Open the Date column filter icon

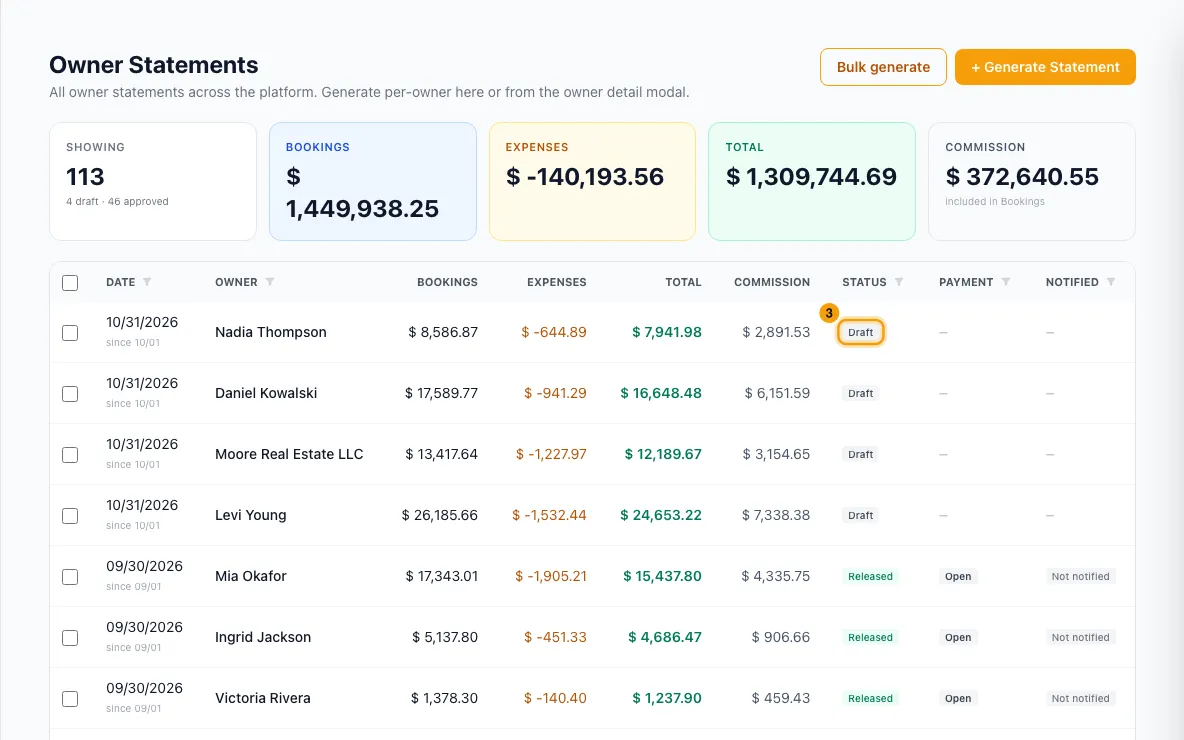147,282
